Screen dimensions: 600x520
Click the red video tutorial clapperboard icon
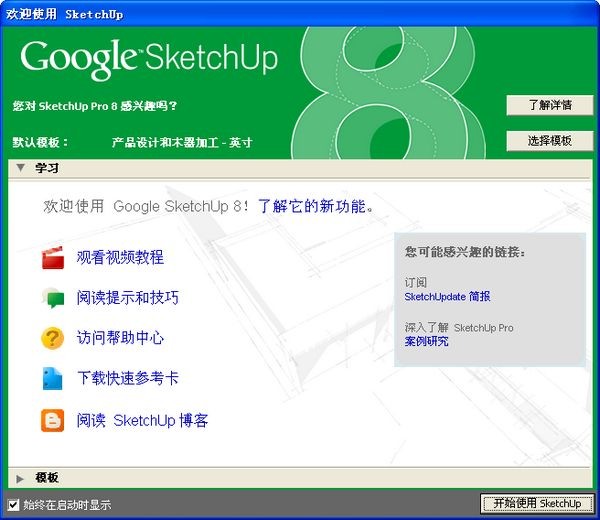[52, 258]
